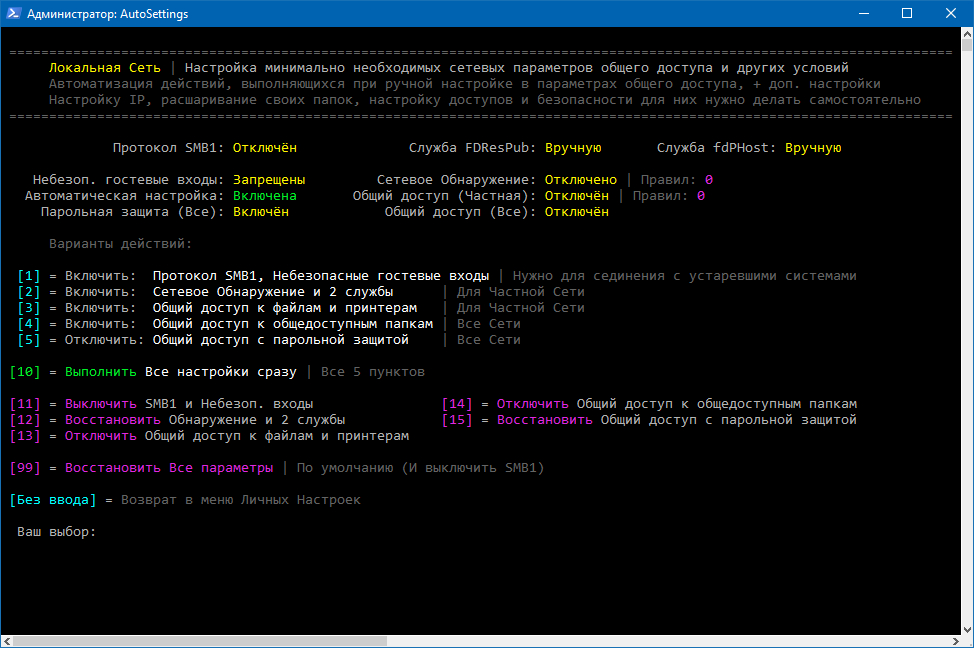Click 'Парольная защита (Все)' value 'Включён'
The width and height of the screenshot is (974, 648).
pos(261,212)
